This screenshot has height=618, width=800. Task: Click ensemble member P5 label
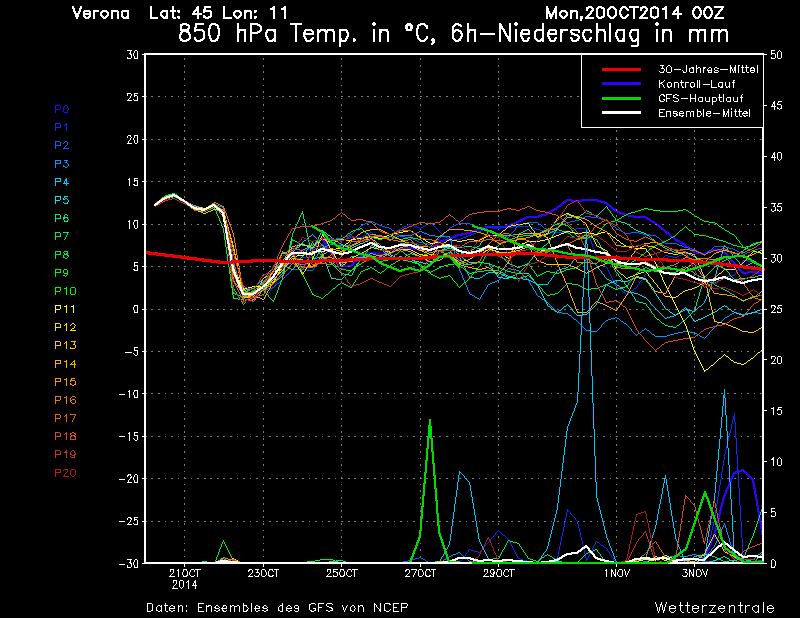(61, 200)
